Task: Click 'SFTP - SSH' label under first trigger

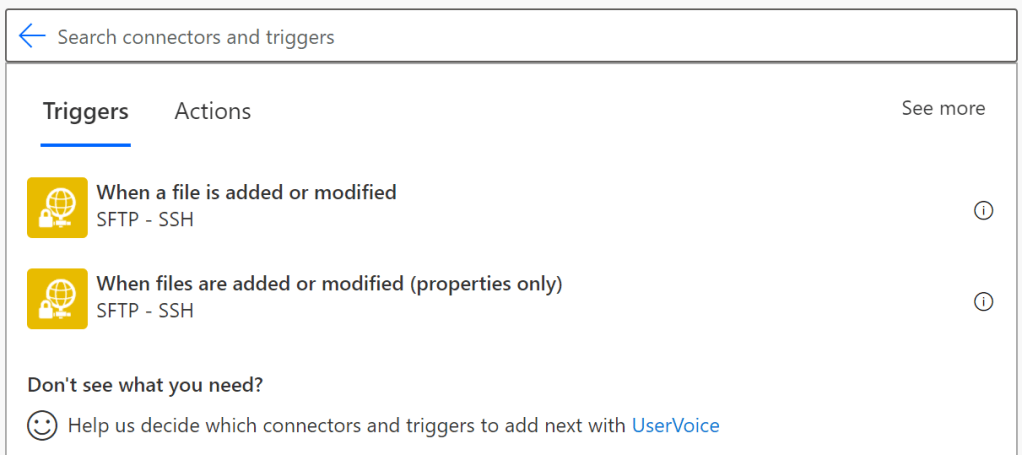Action: [145, 219]
